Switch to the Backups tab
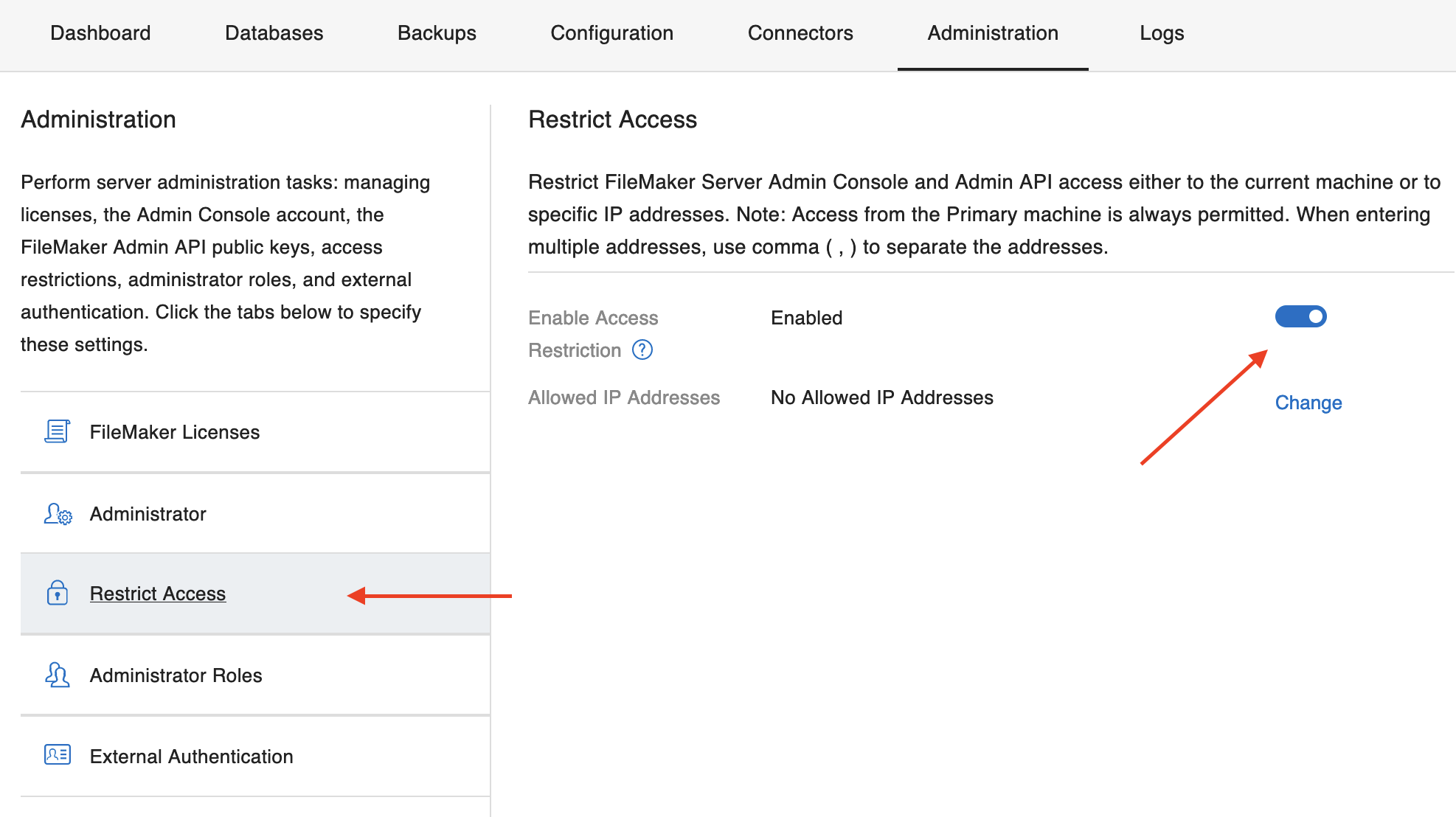This screenshot has height=817, width=1456. pyautogui.click(x=436, y=33)
